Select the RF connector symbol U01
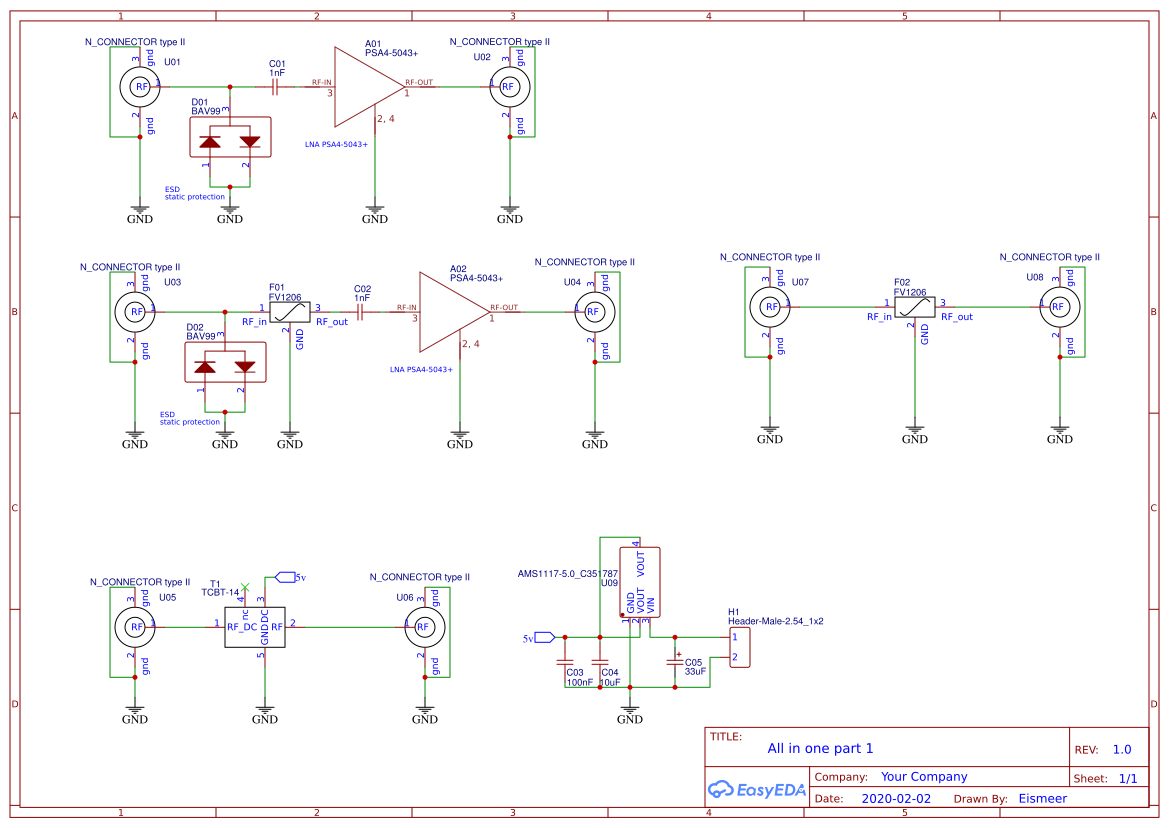Screen dimensions: 1169x828 coord(139,86)
